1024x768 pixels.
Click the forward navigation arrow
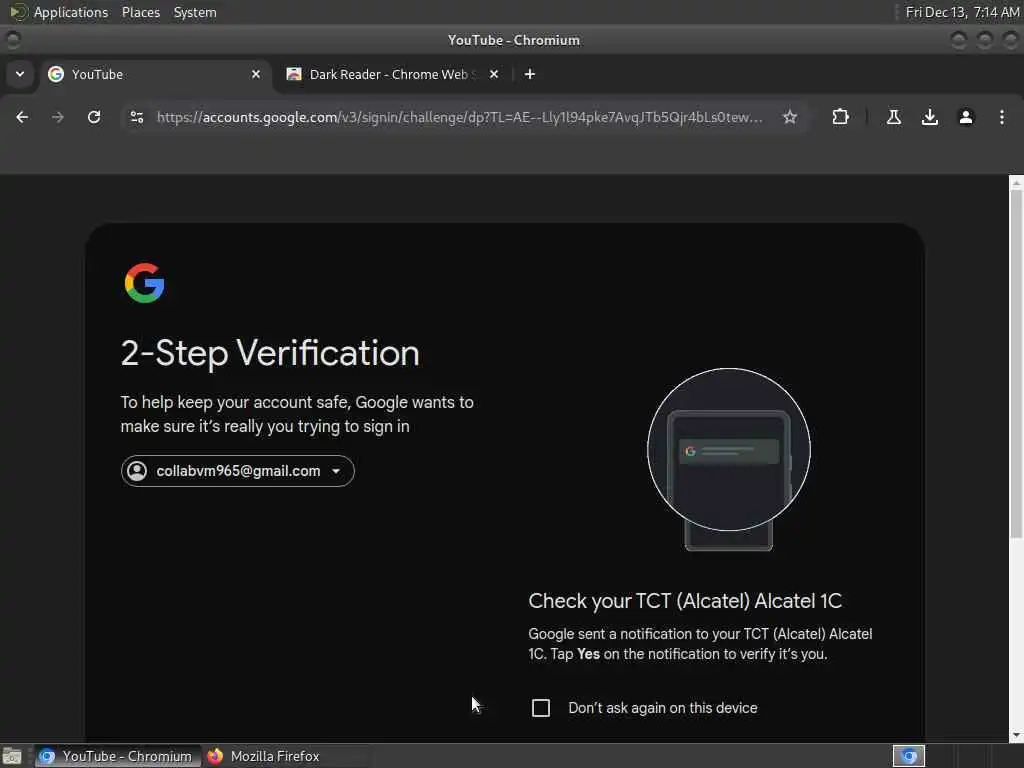[58, 117]
